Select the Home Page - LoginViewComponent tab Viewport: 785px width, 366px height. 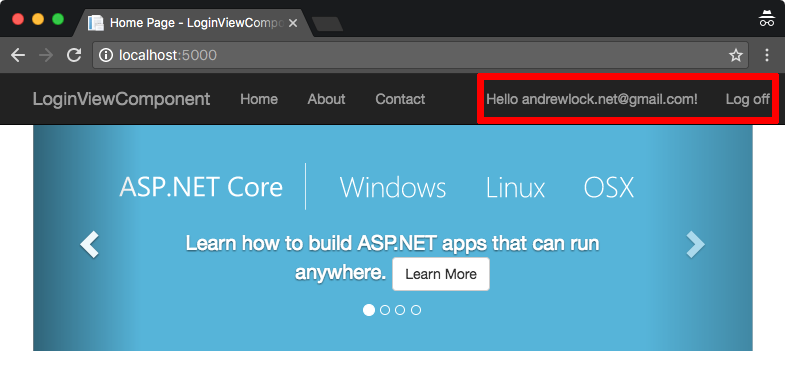193,23
